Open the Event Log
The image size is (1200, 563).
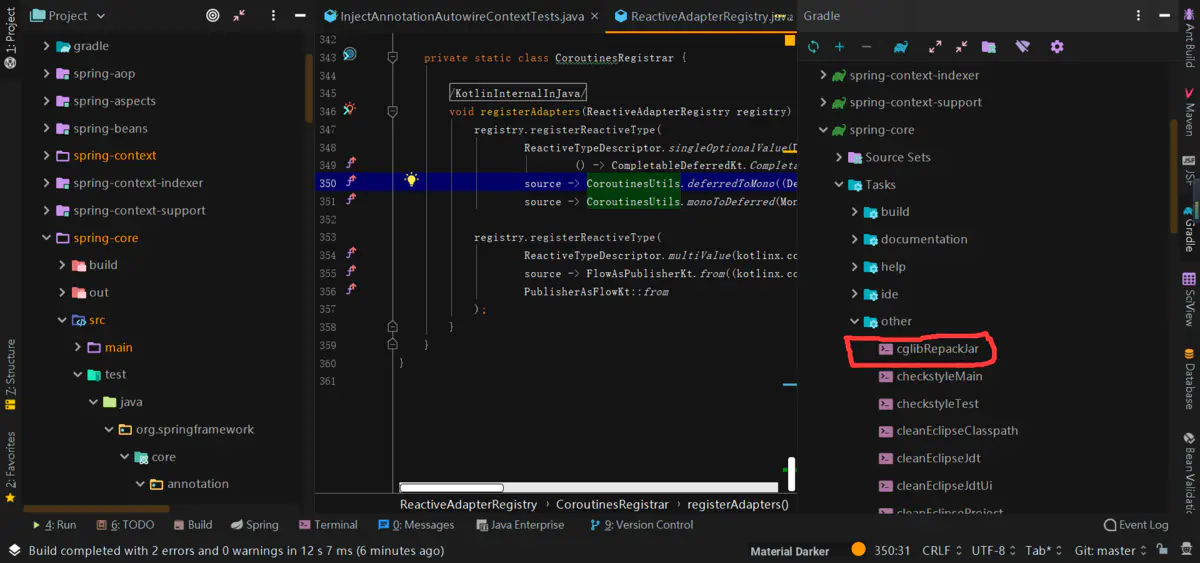pyautogui.click(x=1135, y=525)
